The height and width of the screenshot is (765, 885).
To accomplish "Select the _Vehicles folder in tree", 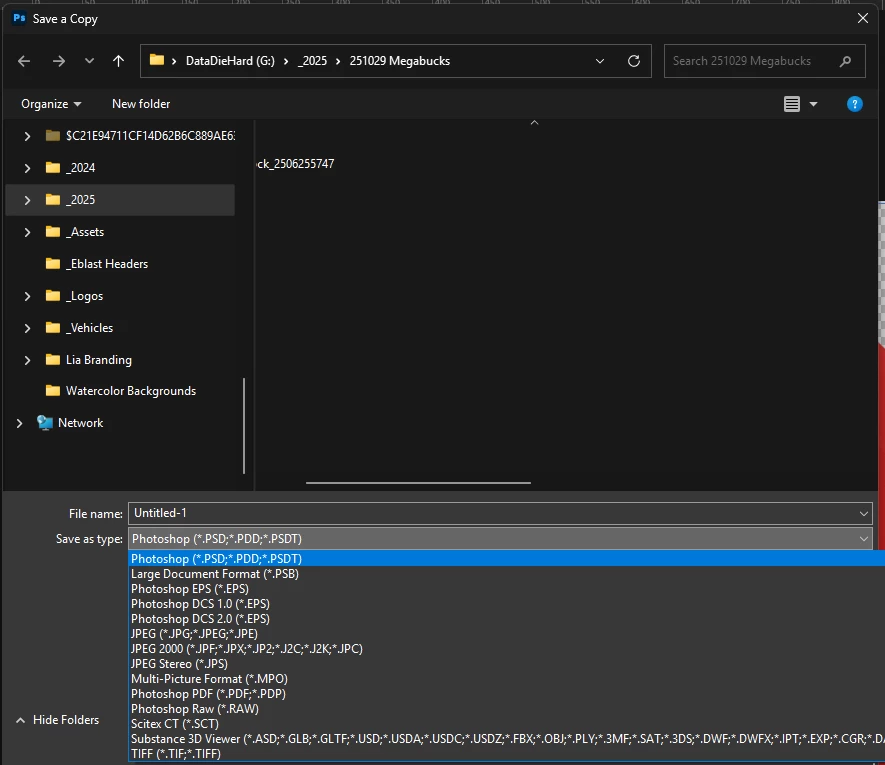I will coord(80,328).
